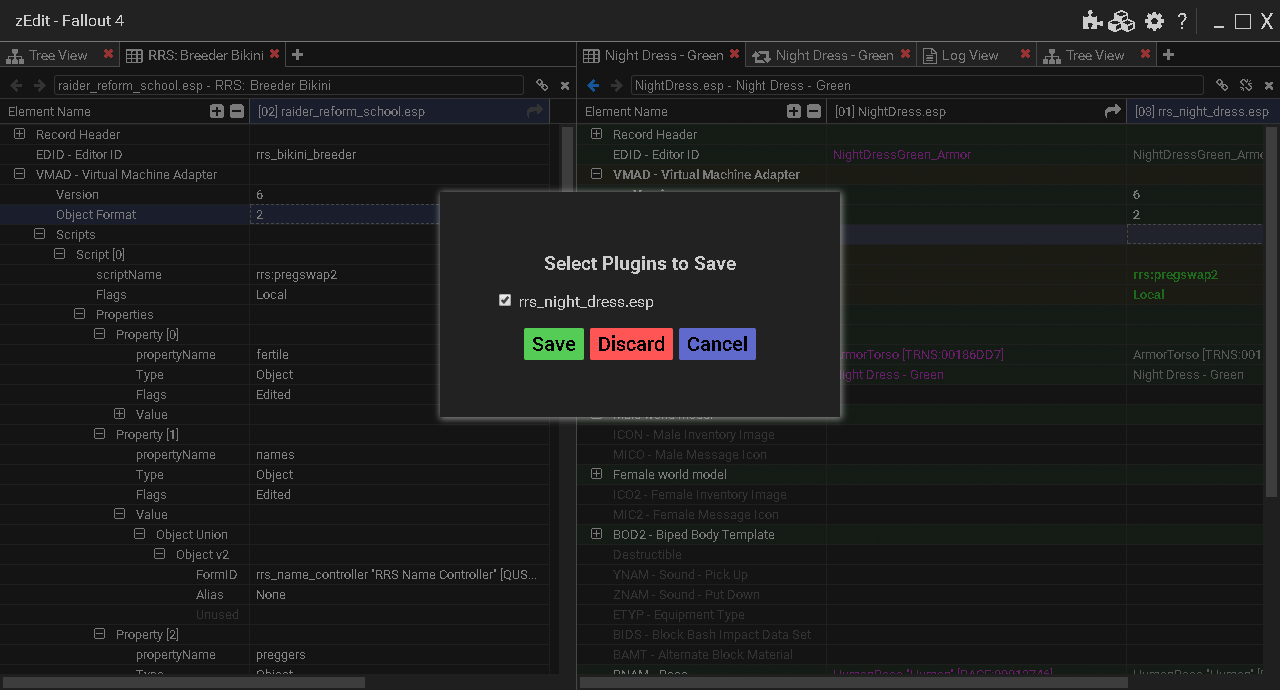
Task: Collapse Property [2] node
Action: pos(99,634)
